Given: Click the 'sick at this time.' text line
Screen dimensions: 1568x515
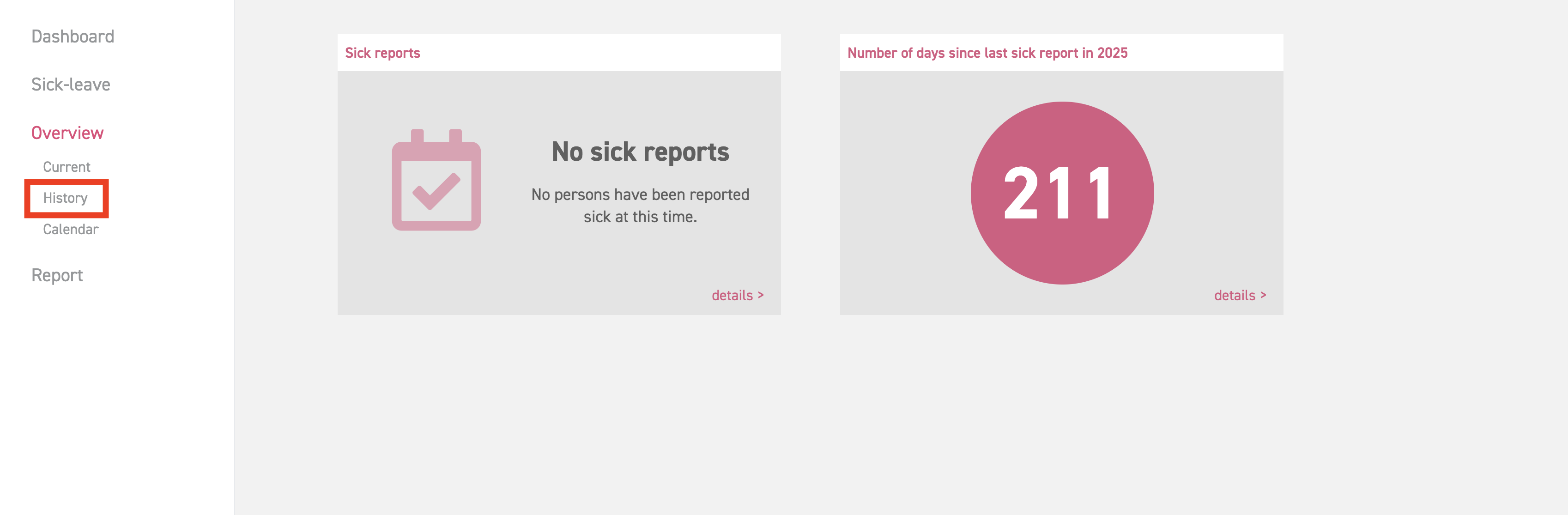Looking at the screenshot, I should coord(640,217).
